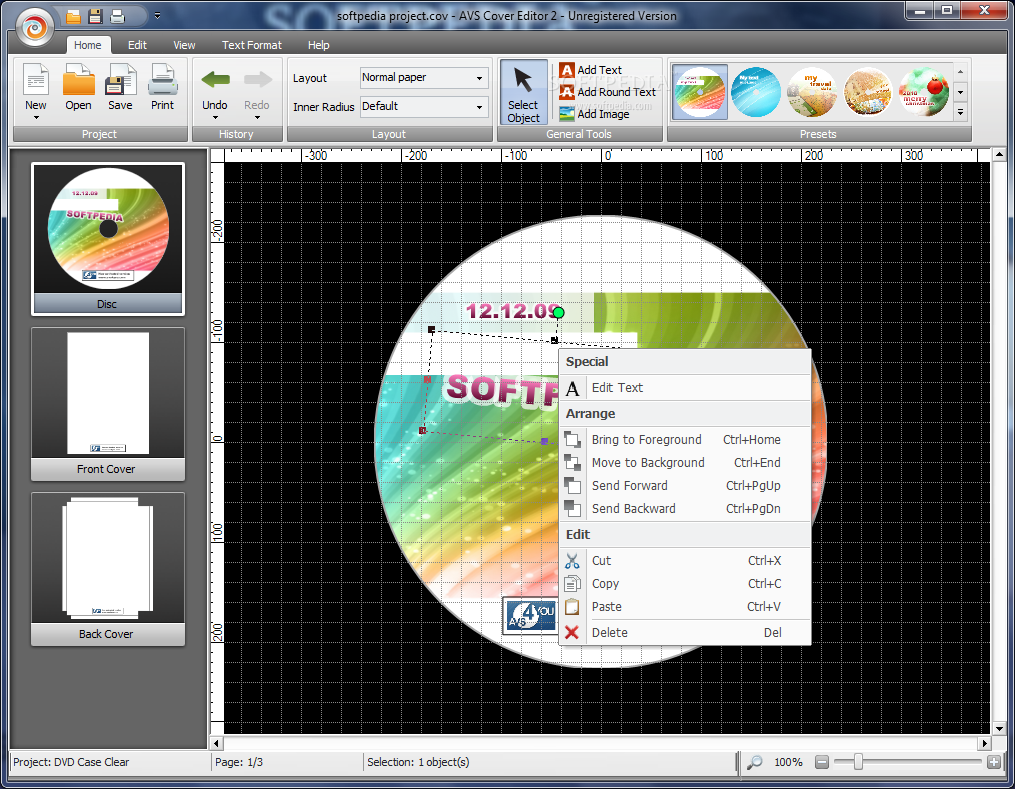Viewport: 1015px width, 789px height.
Task: Open the Help ribbon tab
Action: (x=318, y=45)
